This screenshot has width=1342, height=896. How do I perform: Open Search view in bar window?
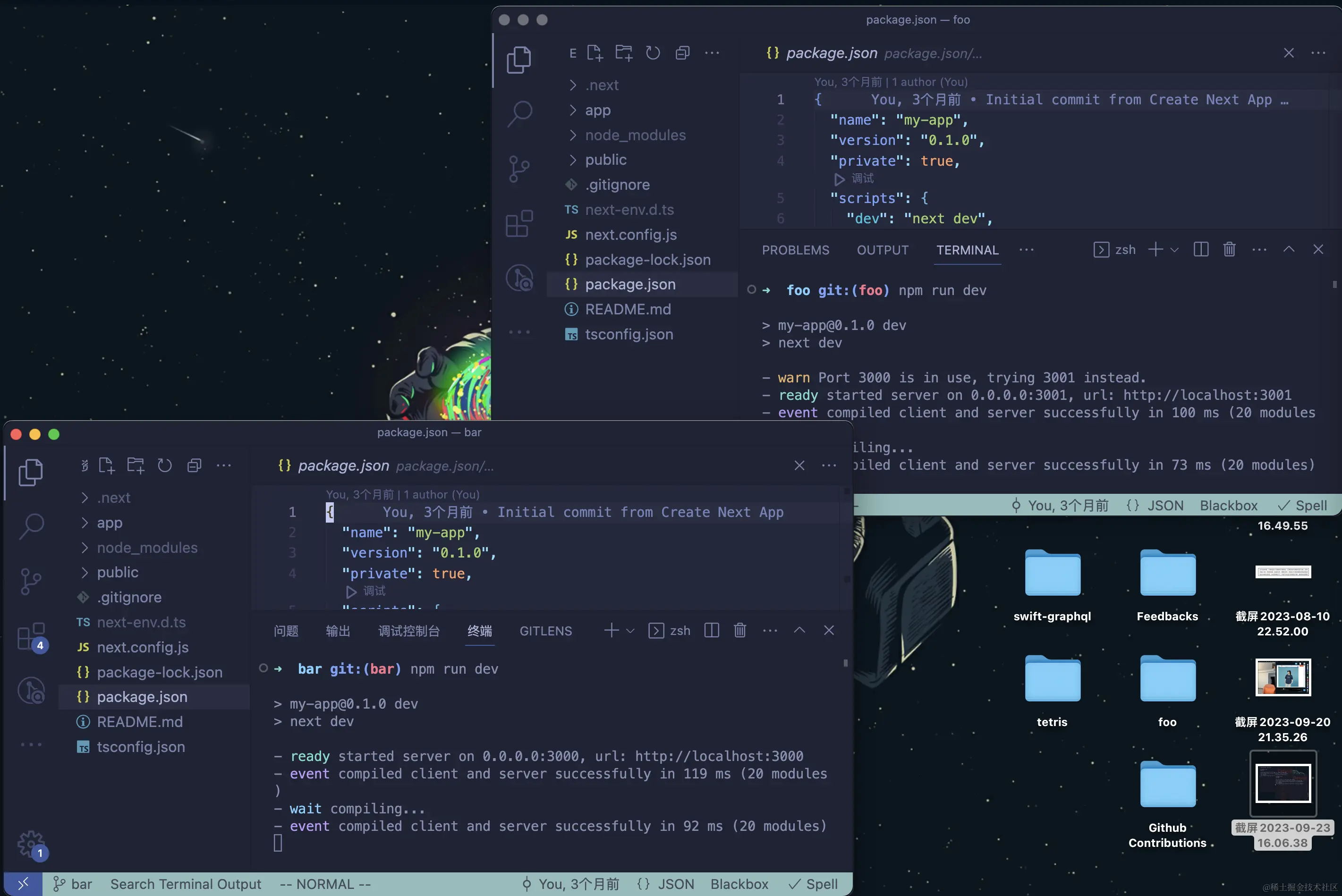(x=31, y=526)
